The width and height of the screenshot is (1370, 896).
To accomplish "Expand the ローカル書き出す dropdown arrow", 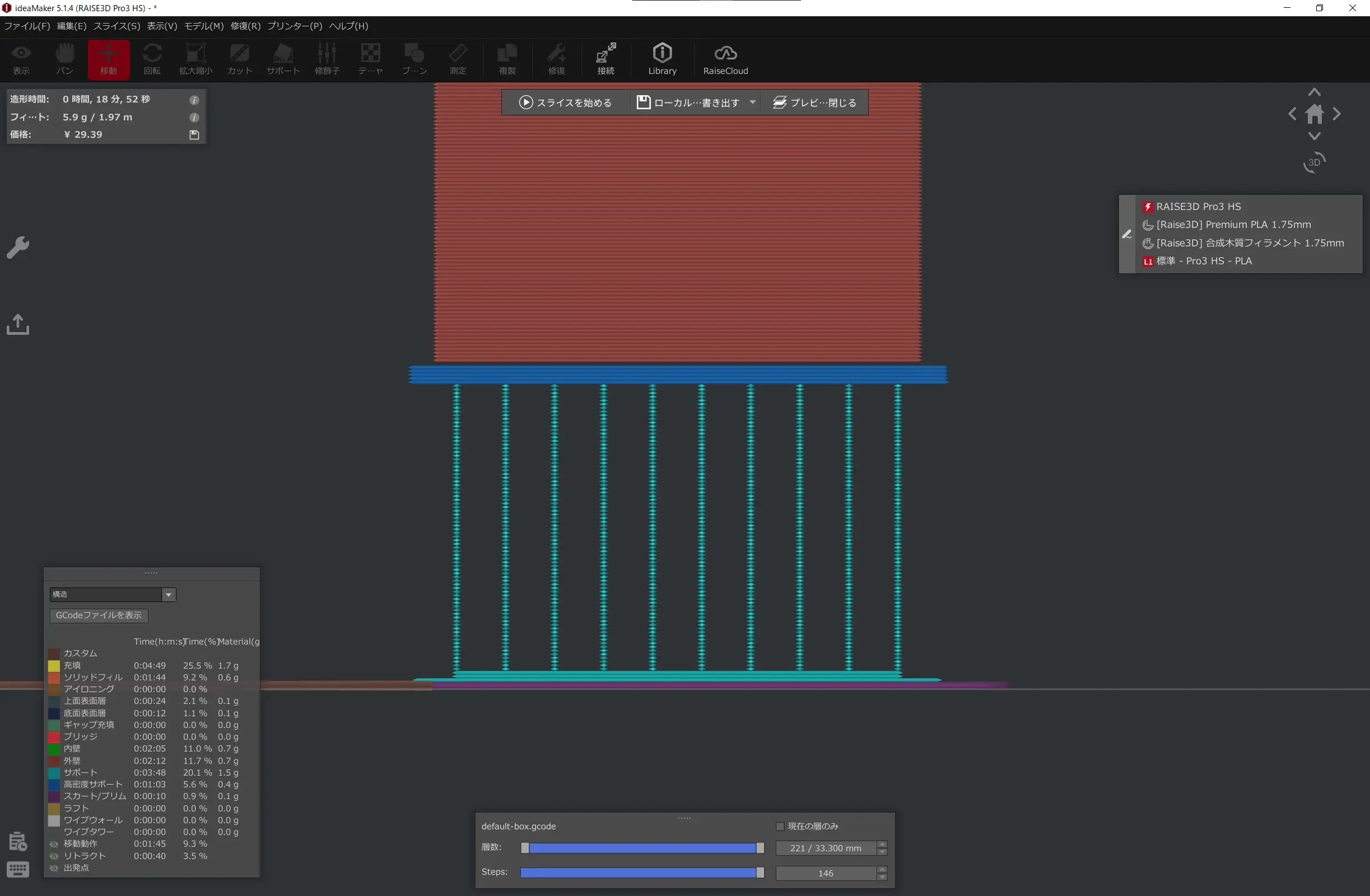I will 752,102.
